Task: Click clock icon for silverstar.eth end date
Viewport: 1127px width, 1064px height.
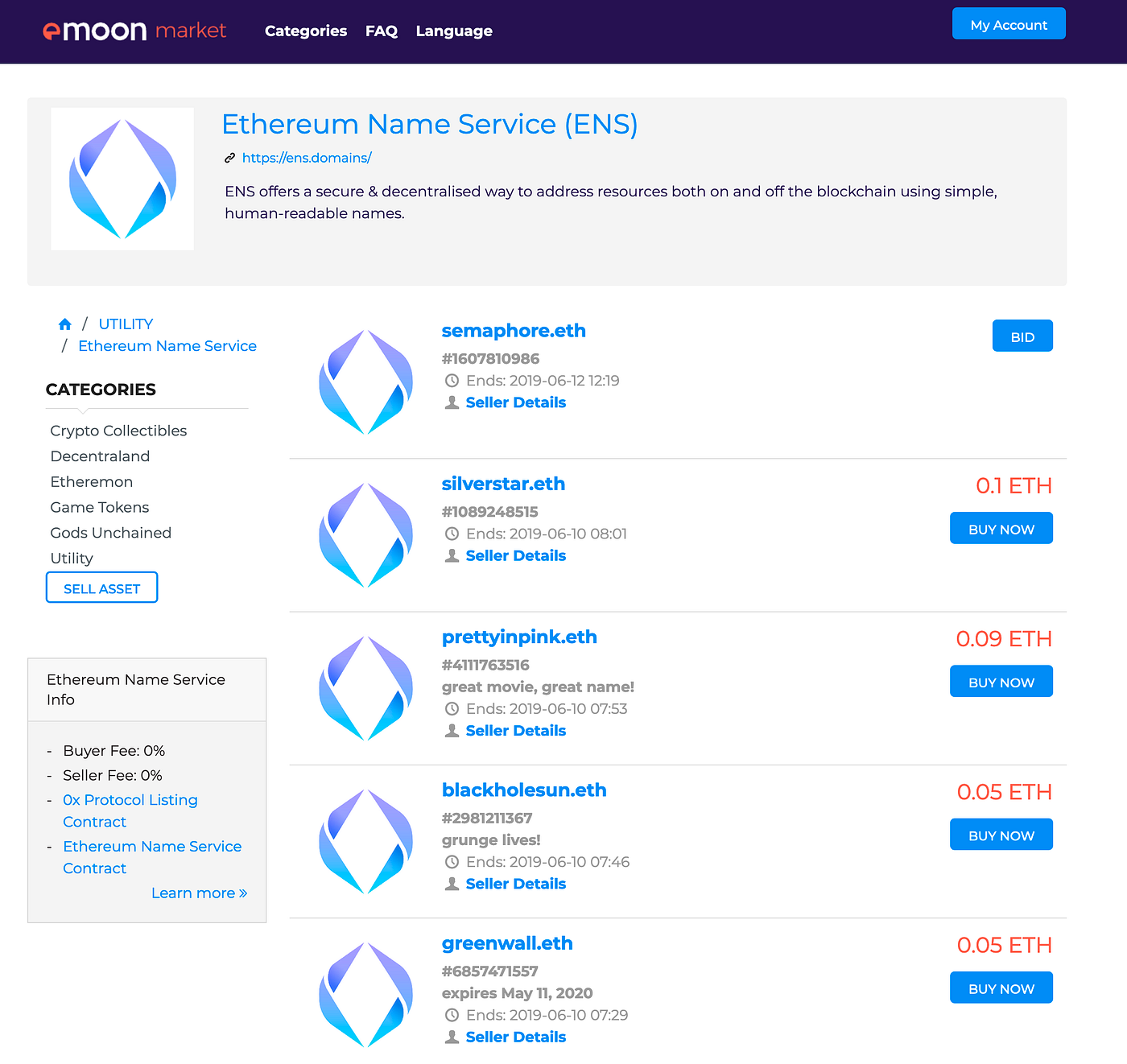Action: (x=452, y=534)
